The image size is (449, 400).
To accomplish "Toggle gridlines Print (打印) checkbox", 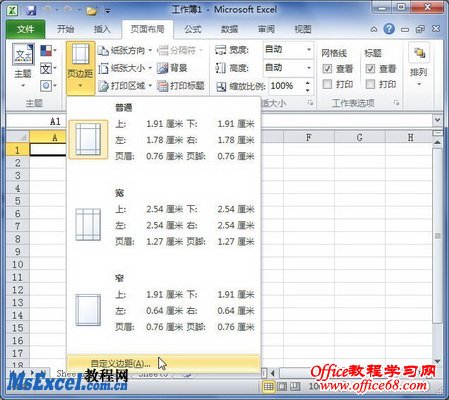I will [x=327, y=84].
